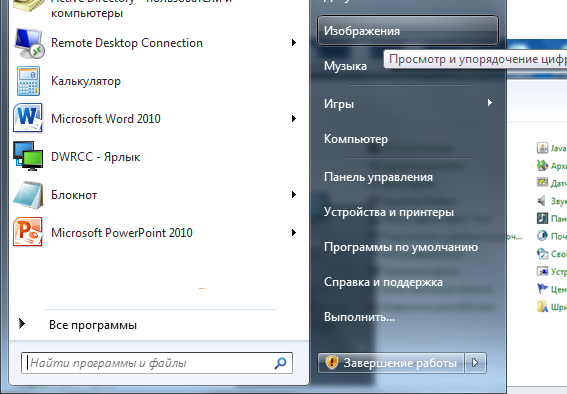Launch the Calculator icon
567x394 pixels.
click(29, 81)
